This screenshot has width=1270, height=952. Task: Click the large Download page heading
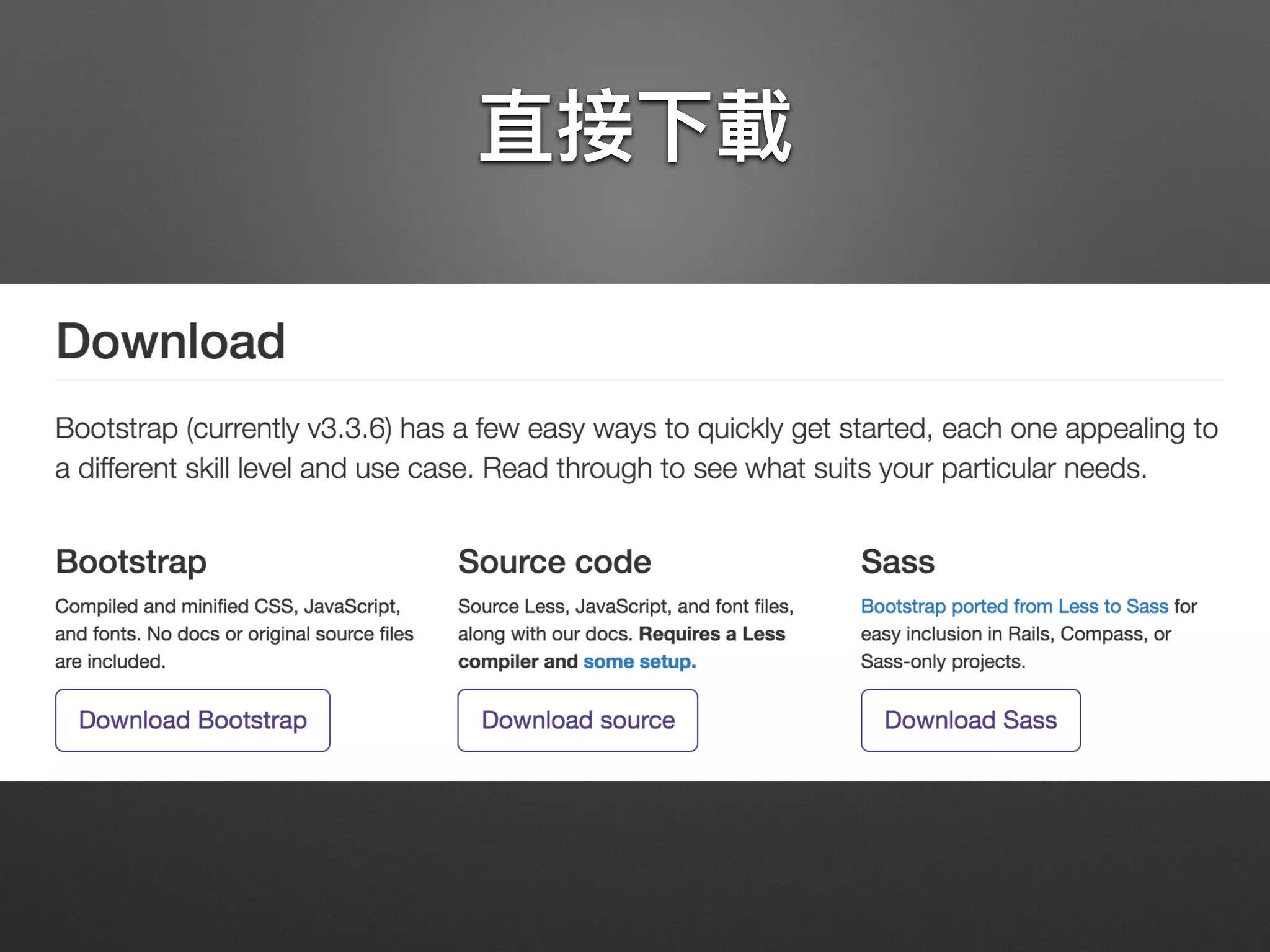coord(171,342)
